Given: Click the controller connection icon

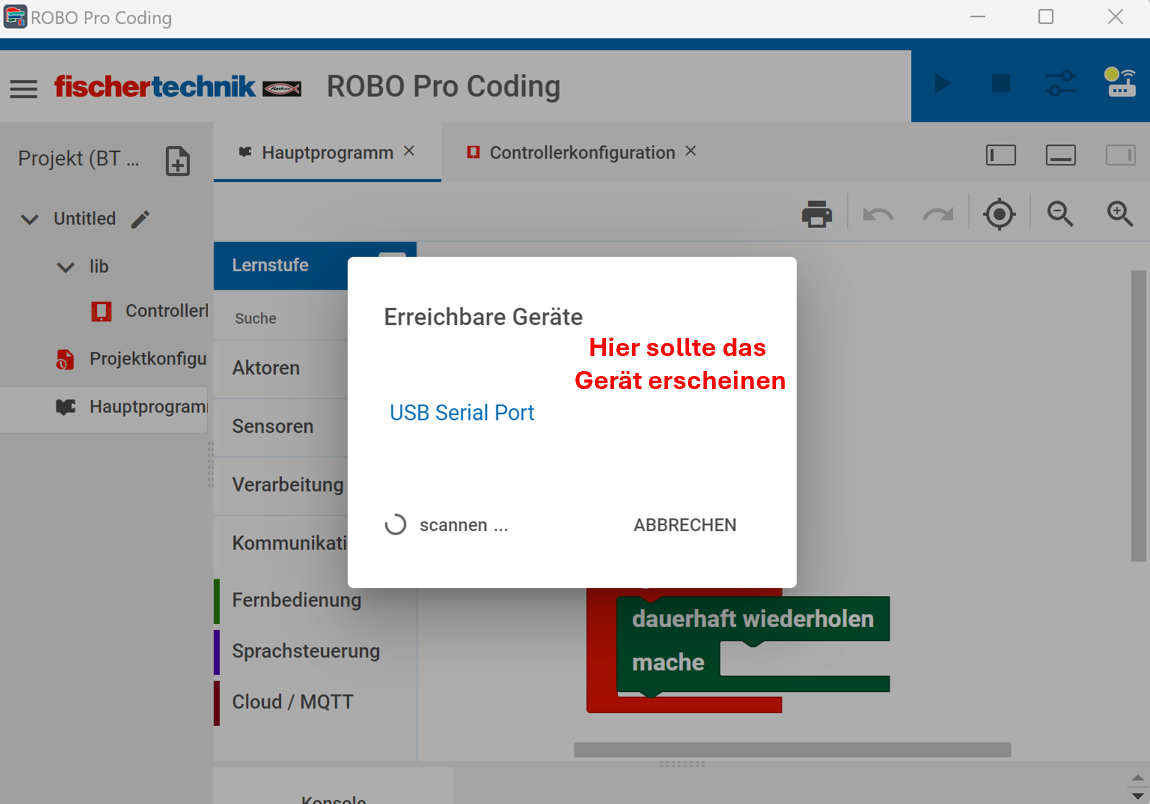Looking at the screenshot, I should (1120, 82).
